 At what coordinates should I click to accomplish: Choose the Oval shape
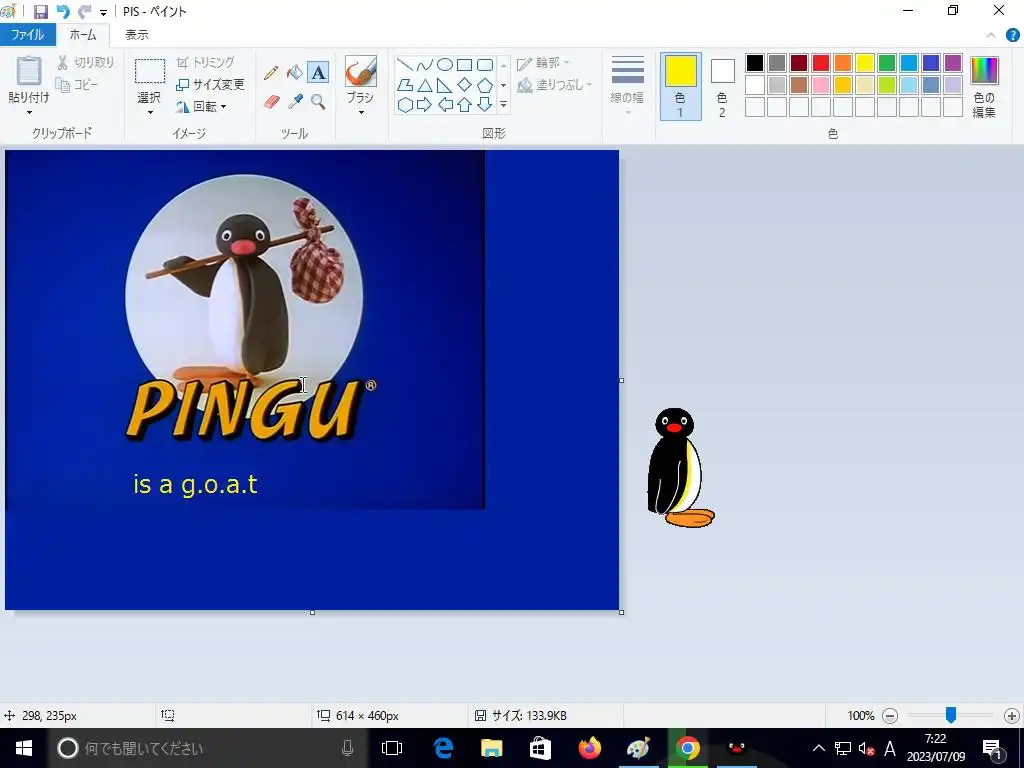(445, 65)
